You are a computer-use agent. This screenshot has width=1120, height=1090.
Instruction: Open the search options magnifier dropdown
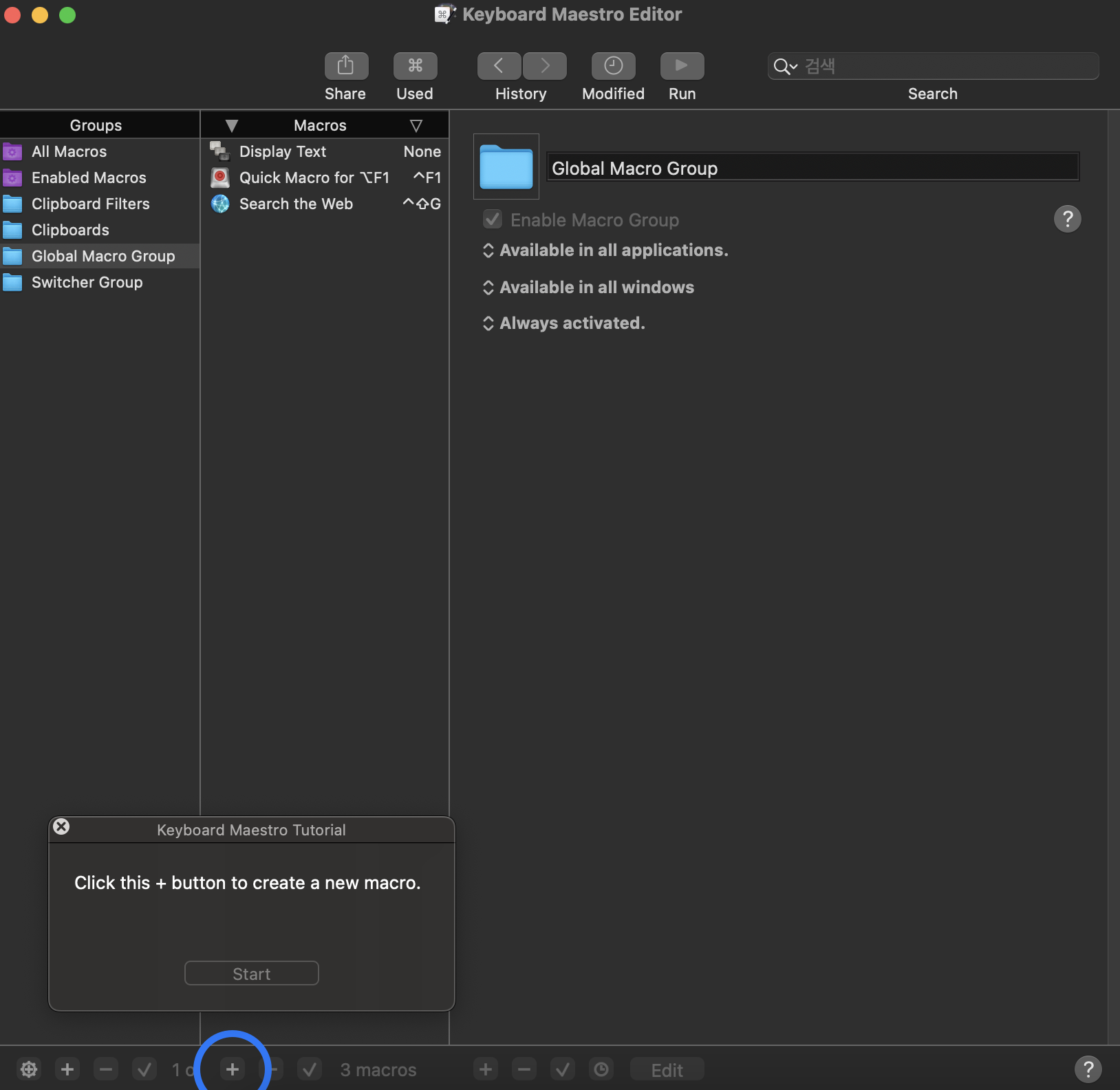(x=785, y=66)
